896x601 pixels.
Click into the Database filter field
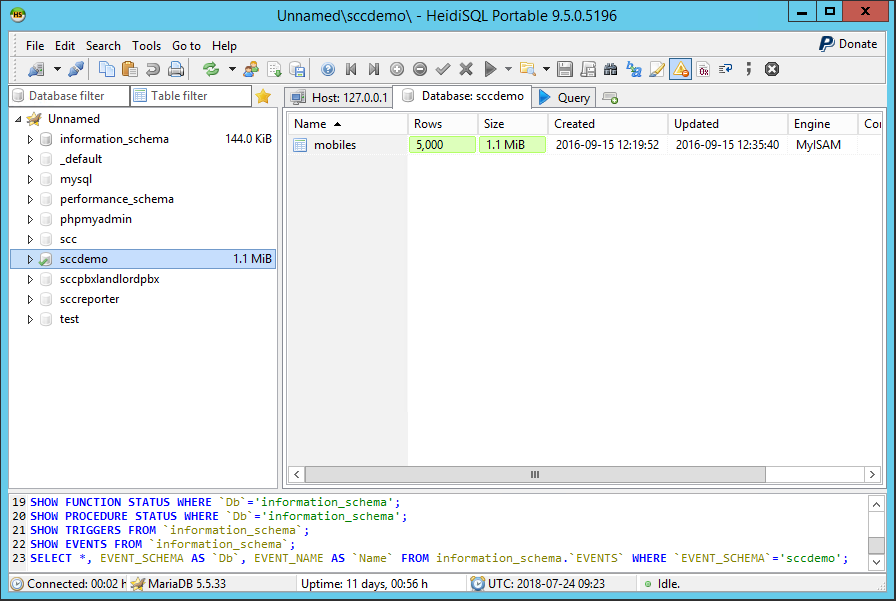pyautogui.click(x=70, y=96)
